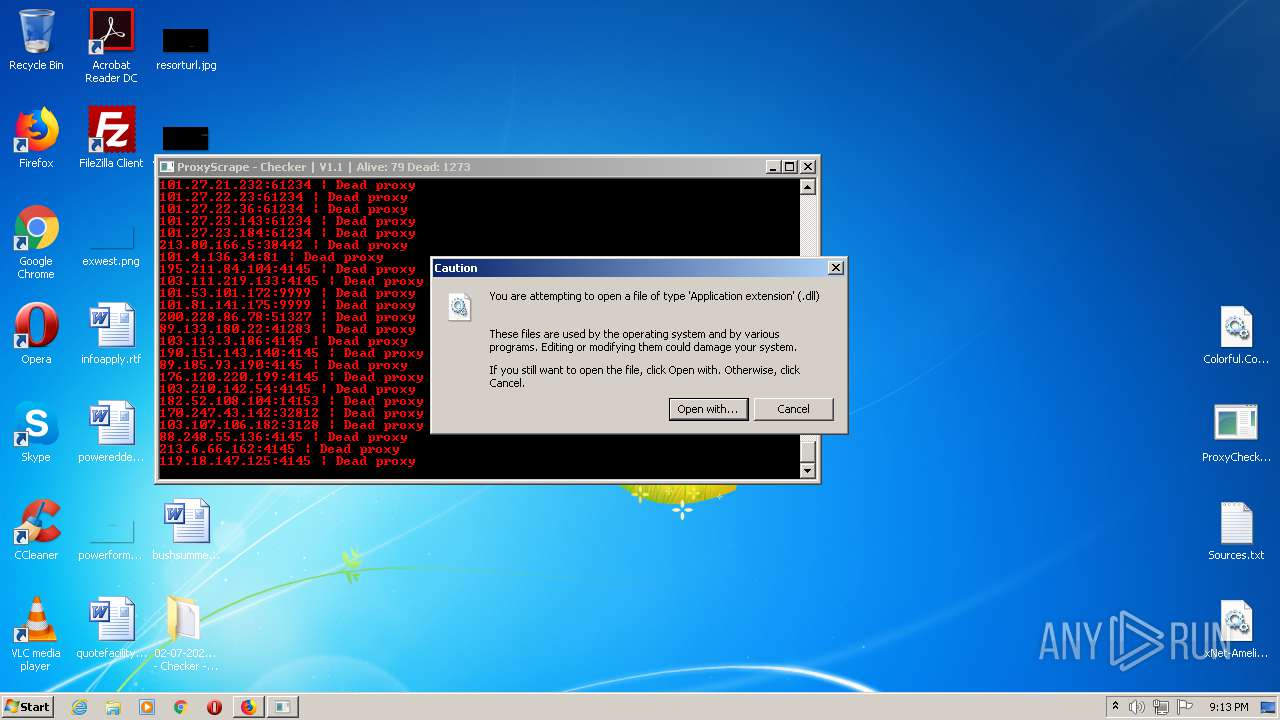Select the infoapply.rtf document icon
This screenshot has height=720, width=1280.
tap(111, 334)
